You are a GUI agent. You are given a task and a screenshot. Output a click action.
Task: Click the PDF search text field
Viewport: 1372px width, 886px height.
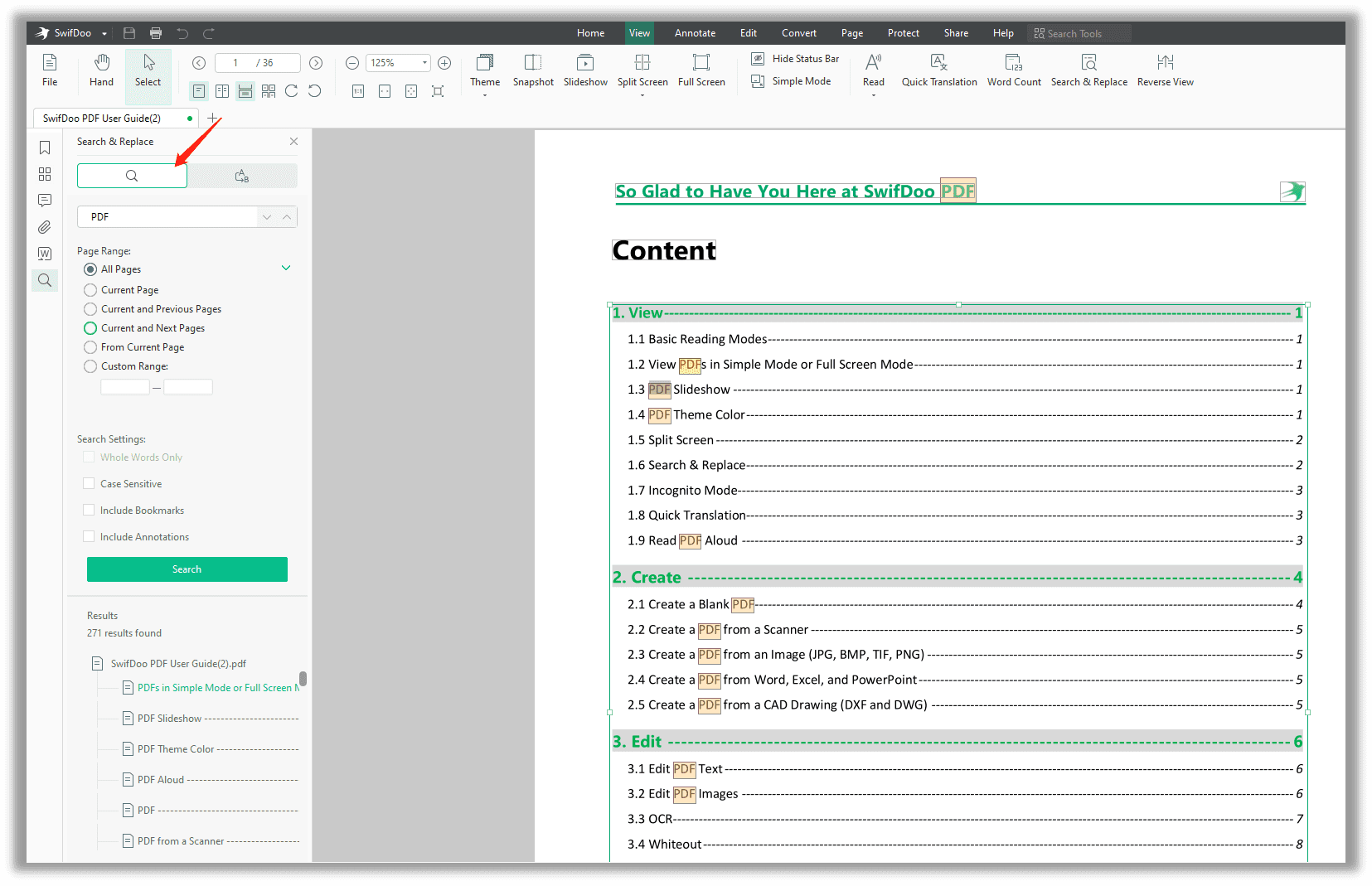point(167,216)
